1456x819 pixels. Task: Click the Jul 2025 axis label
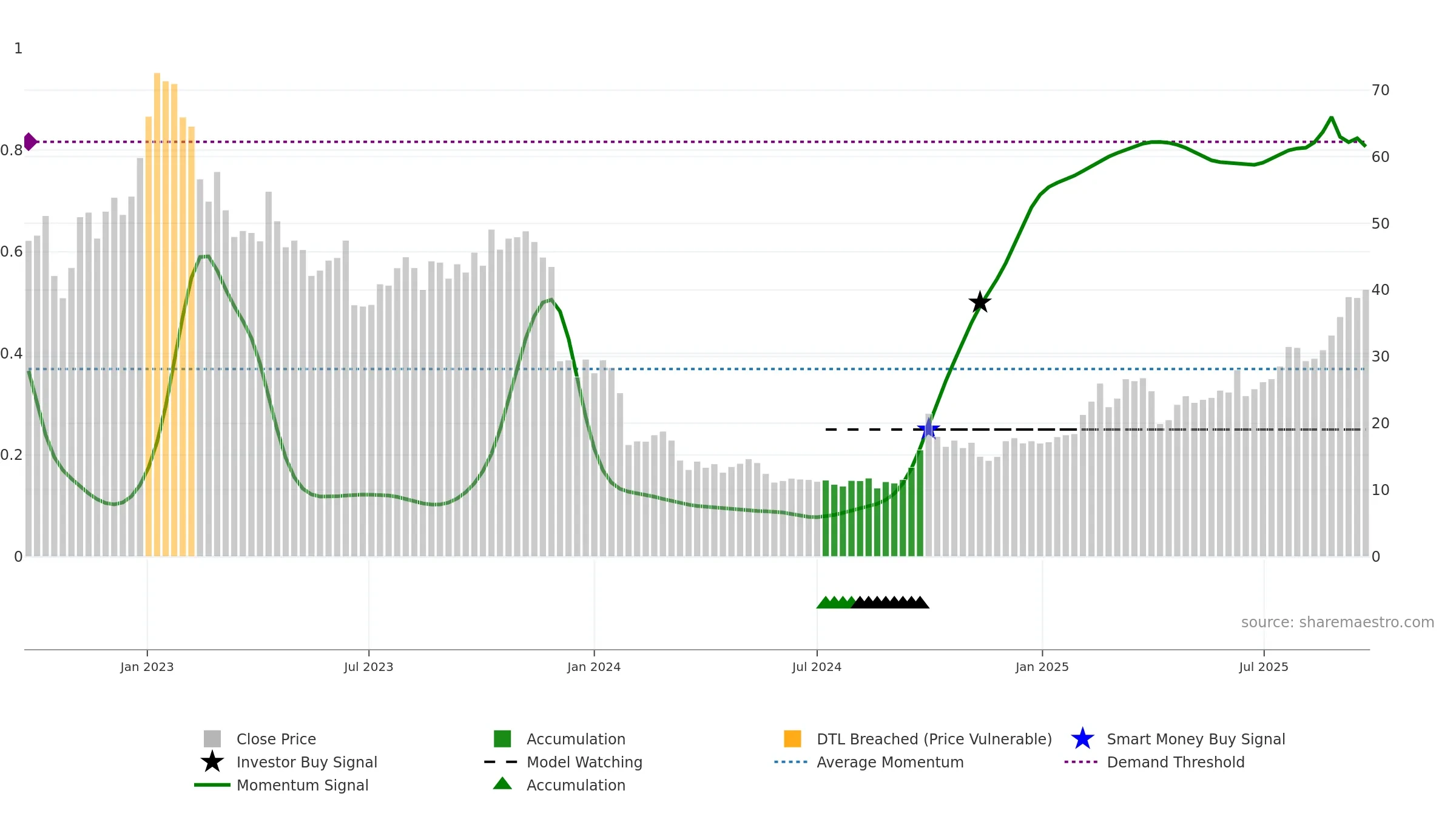[1263, 667]
